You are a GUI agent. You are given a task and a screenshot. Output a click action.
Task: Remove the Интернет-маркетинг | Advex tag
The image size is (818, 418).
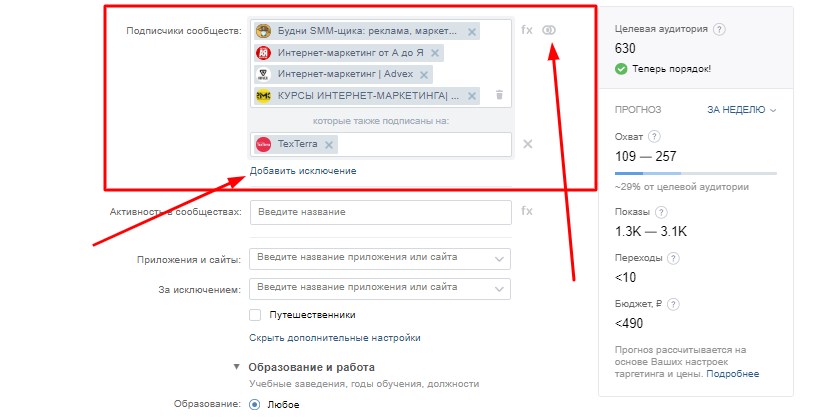424,75
